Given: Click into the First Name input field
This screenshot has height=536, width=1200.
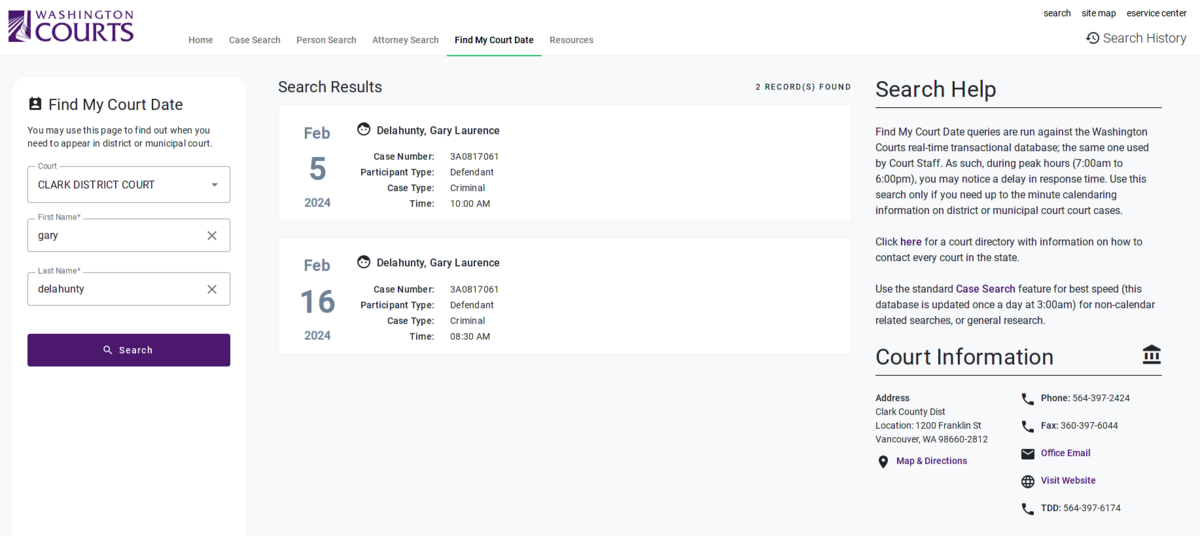Looking at the screenshot, I should (115, 236).
